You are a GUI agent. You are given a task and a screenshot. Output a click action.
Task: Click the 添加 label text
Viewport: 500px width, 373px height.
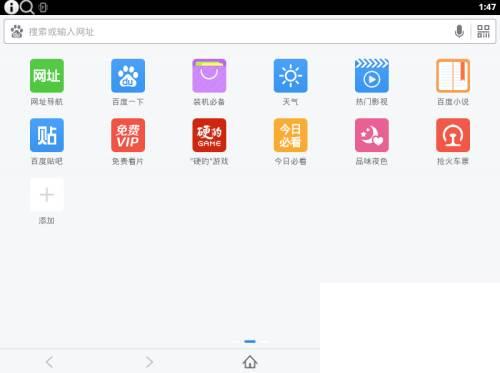click(47, 220)
